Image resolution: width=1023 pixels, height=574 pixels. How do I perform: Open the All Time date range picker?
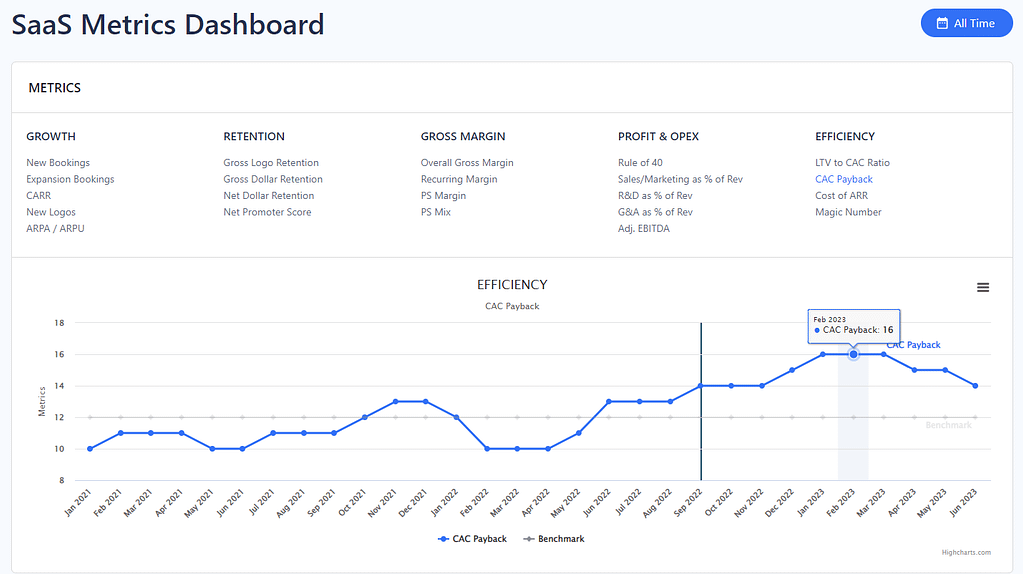[x=966, y=23]
